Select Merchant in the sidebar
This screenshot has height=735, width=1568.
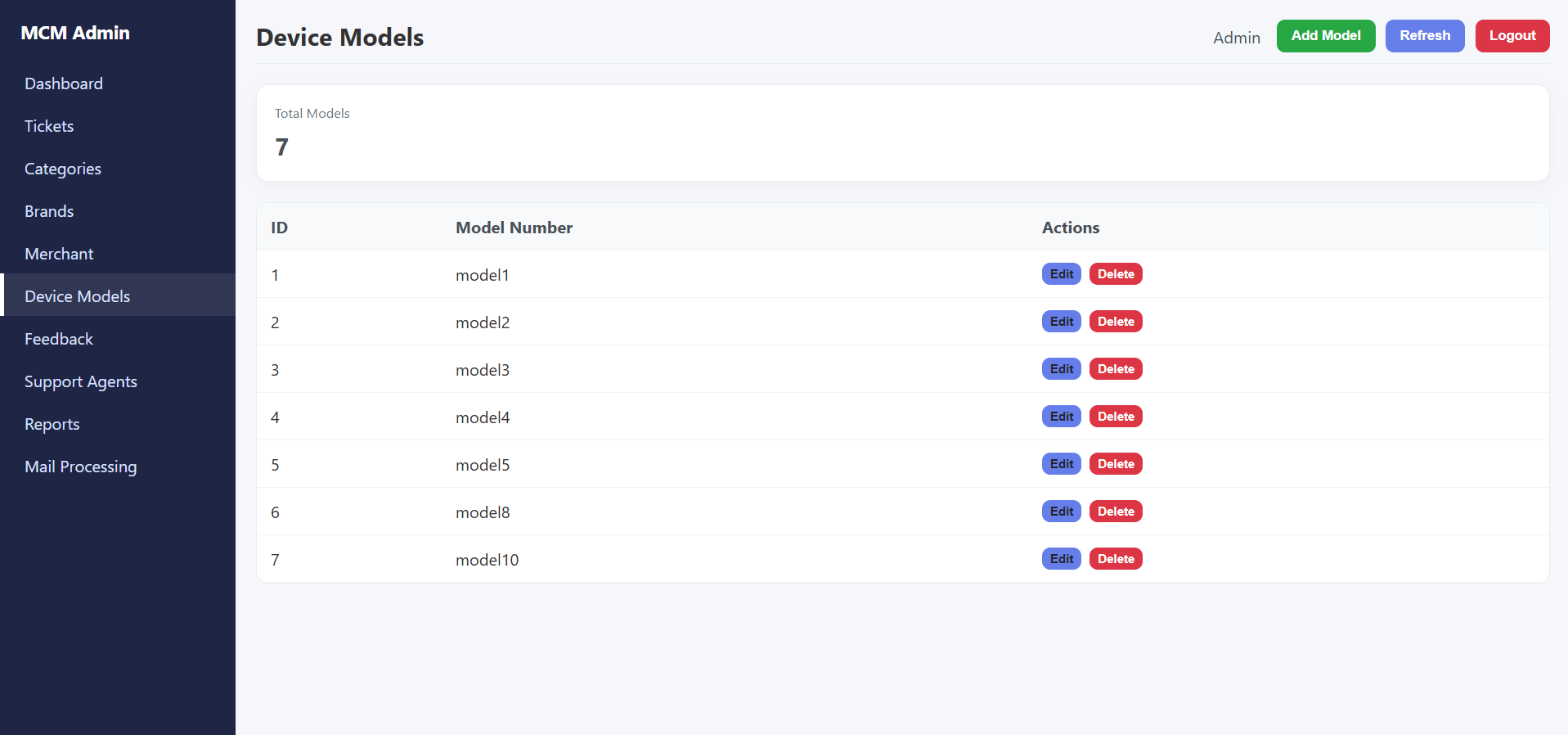pos(59,254)
